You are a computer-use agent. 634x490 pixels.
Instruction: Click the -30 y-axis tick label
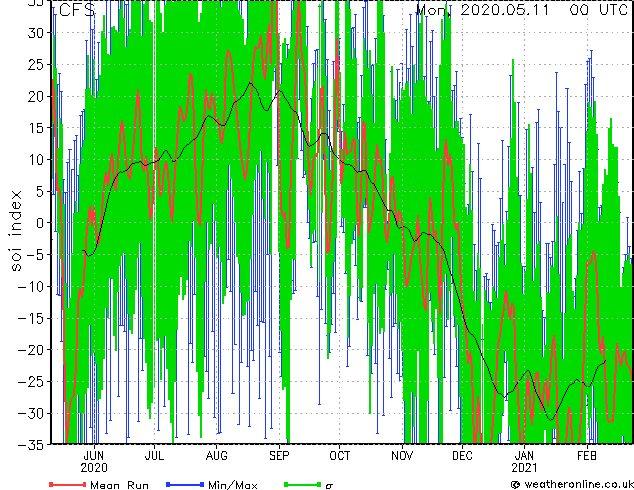31,413
